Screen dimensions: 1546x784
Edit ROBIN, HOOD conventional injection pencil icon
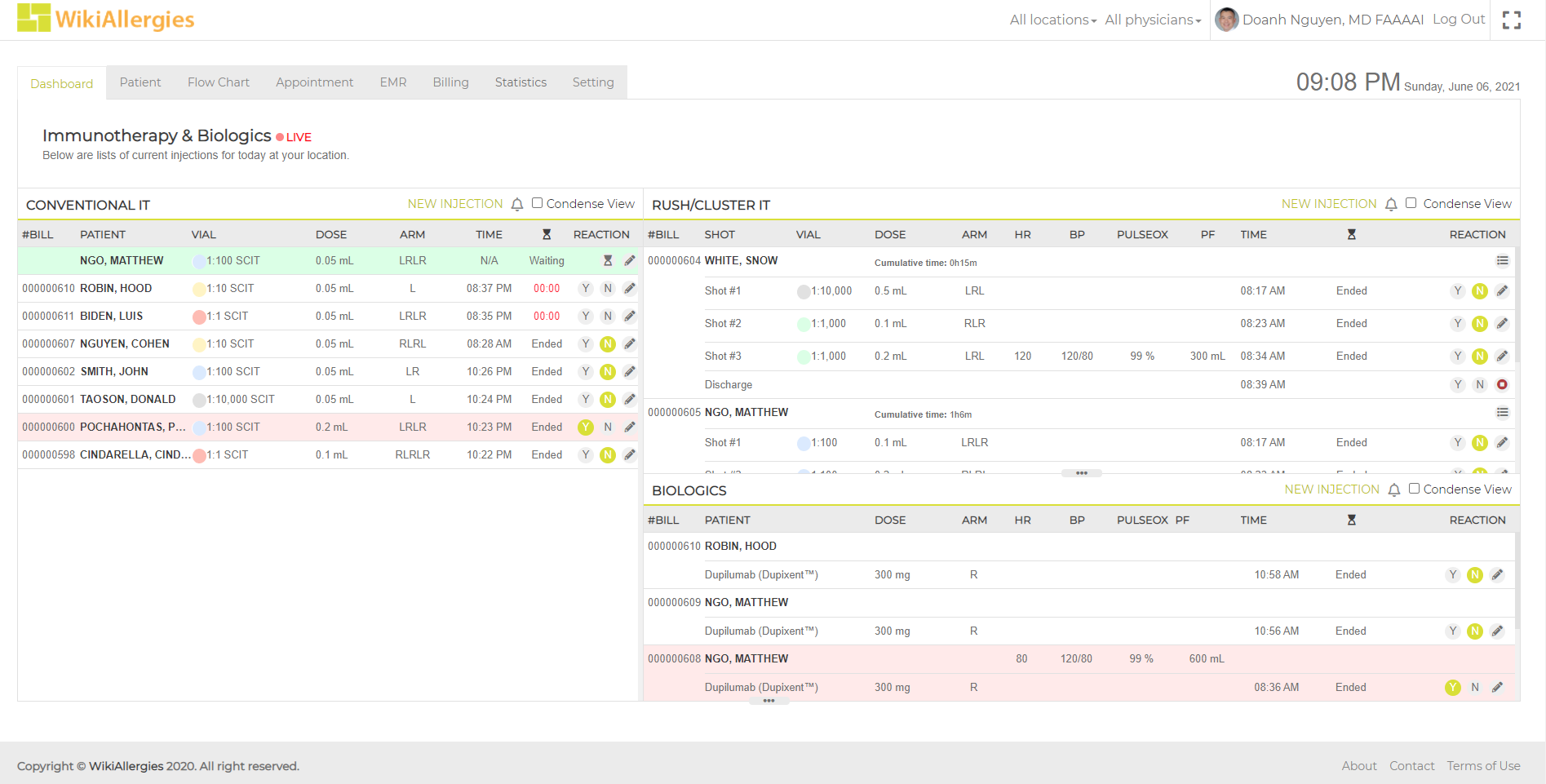point(630,289)
